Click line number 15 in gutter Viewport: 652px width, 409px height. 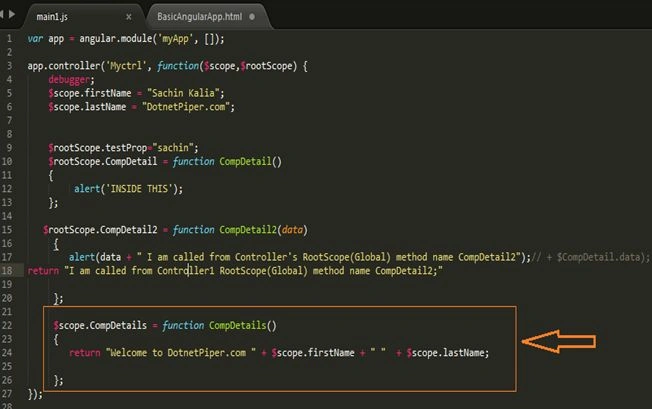(x=7, y=229)
